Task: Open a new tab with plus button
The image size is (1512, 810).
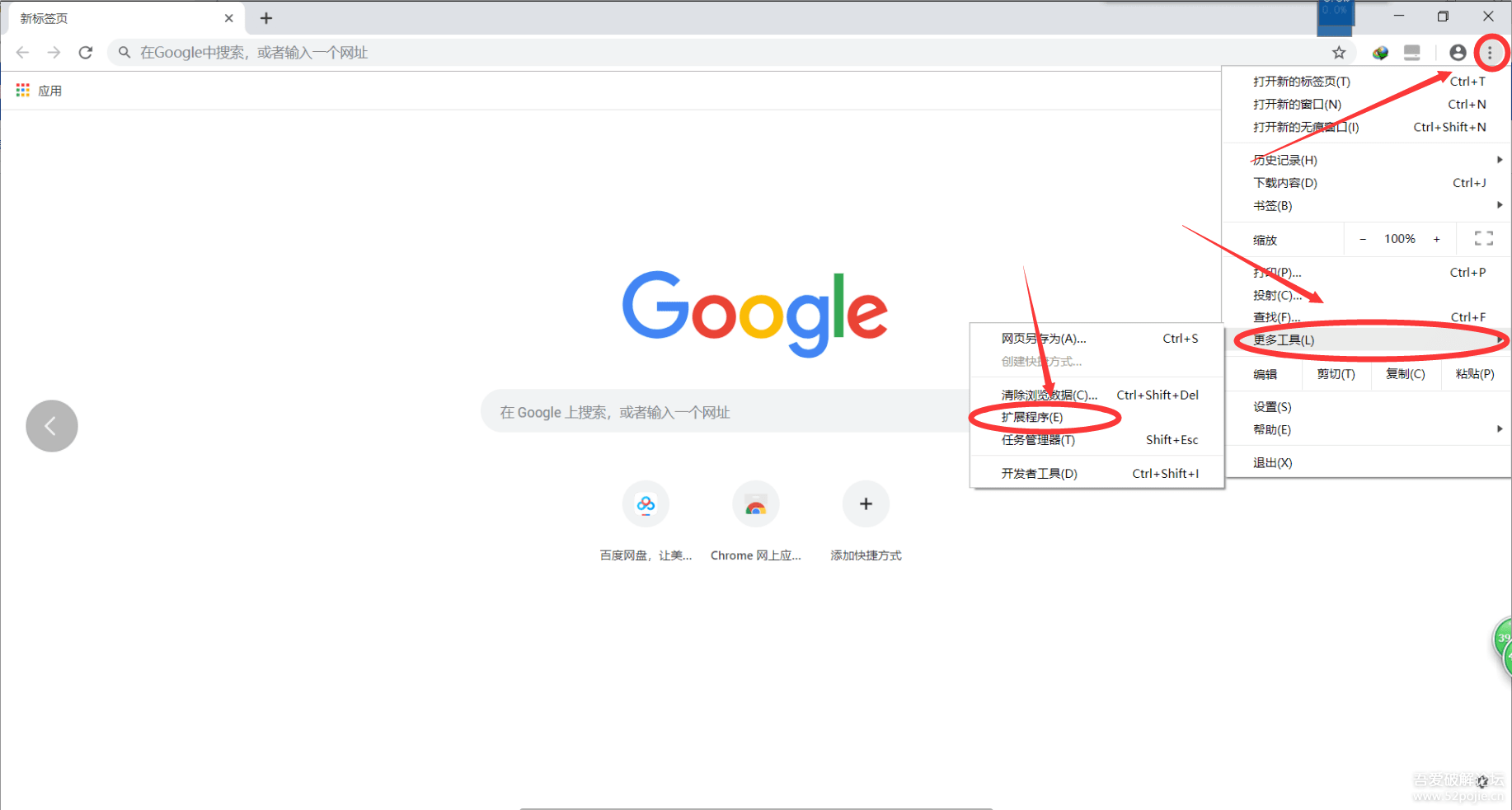Action: click(266, 18)
